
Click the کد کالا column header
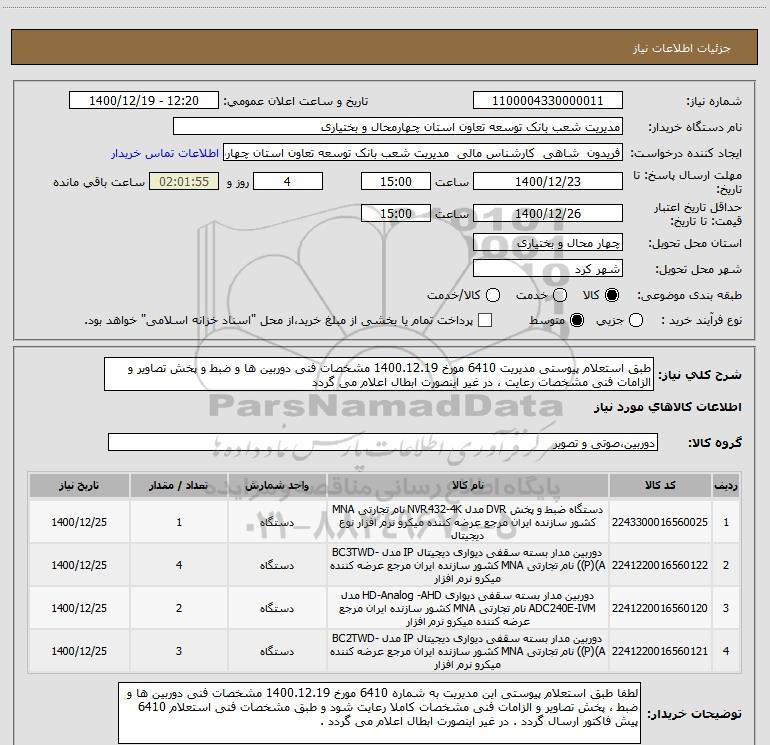click(x=660, y=486)
